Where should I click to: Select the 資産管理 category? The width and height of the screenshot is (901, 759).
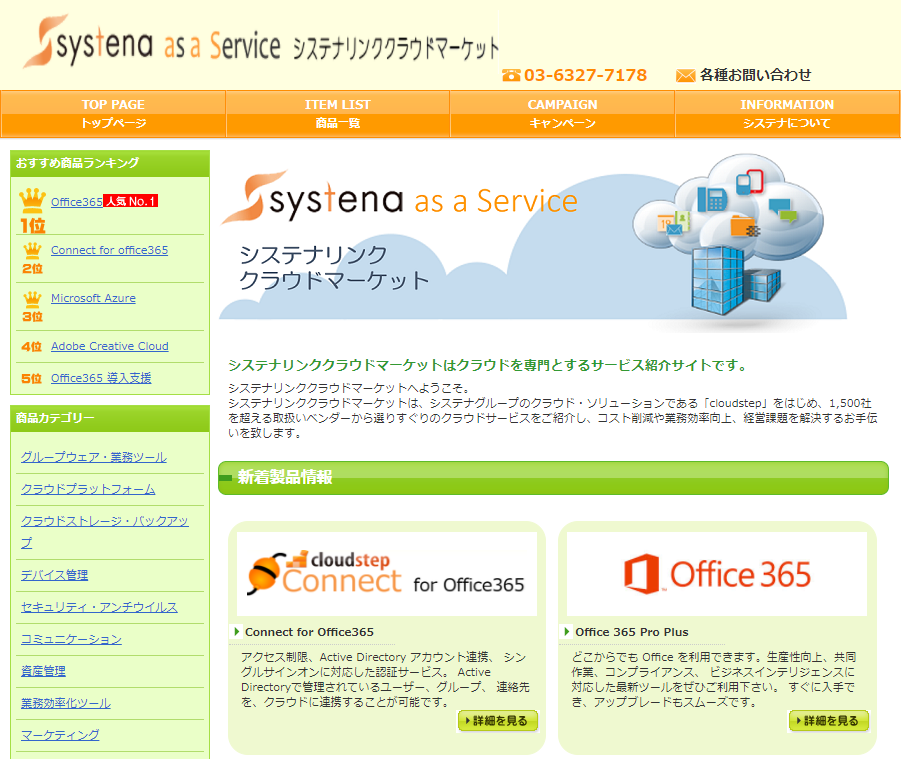click(x=43, y=671)
